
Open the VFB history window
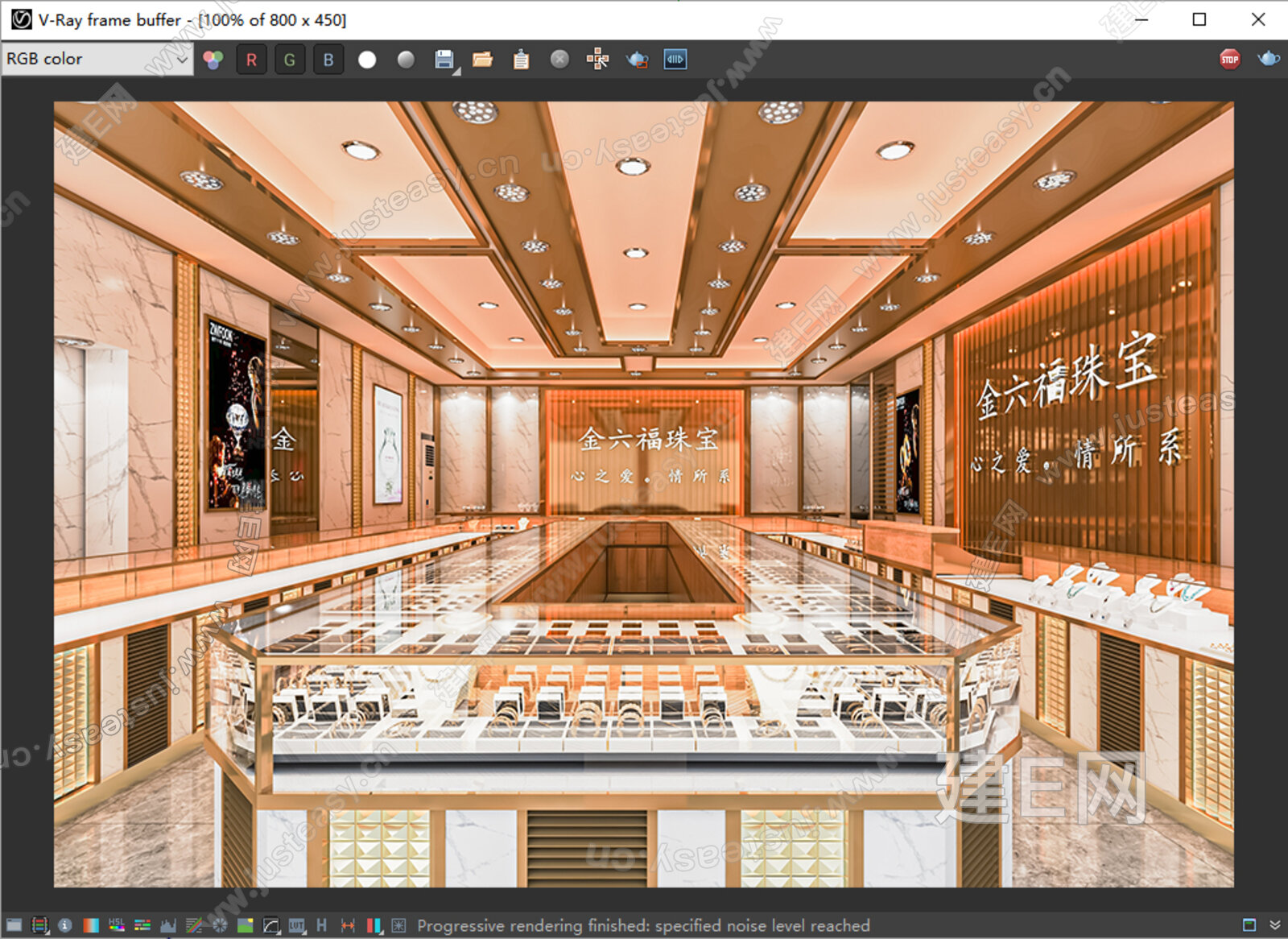click(322, 925)
